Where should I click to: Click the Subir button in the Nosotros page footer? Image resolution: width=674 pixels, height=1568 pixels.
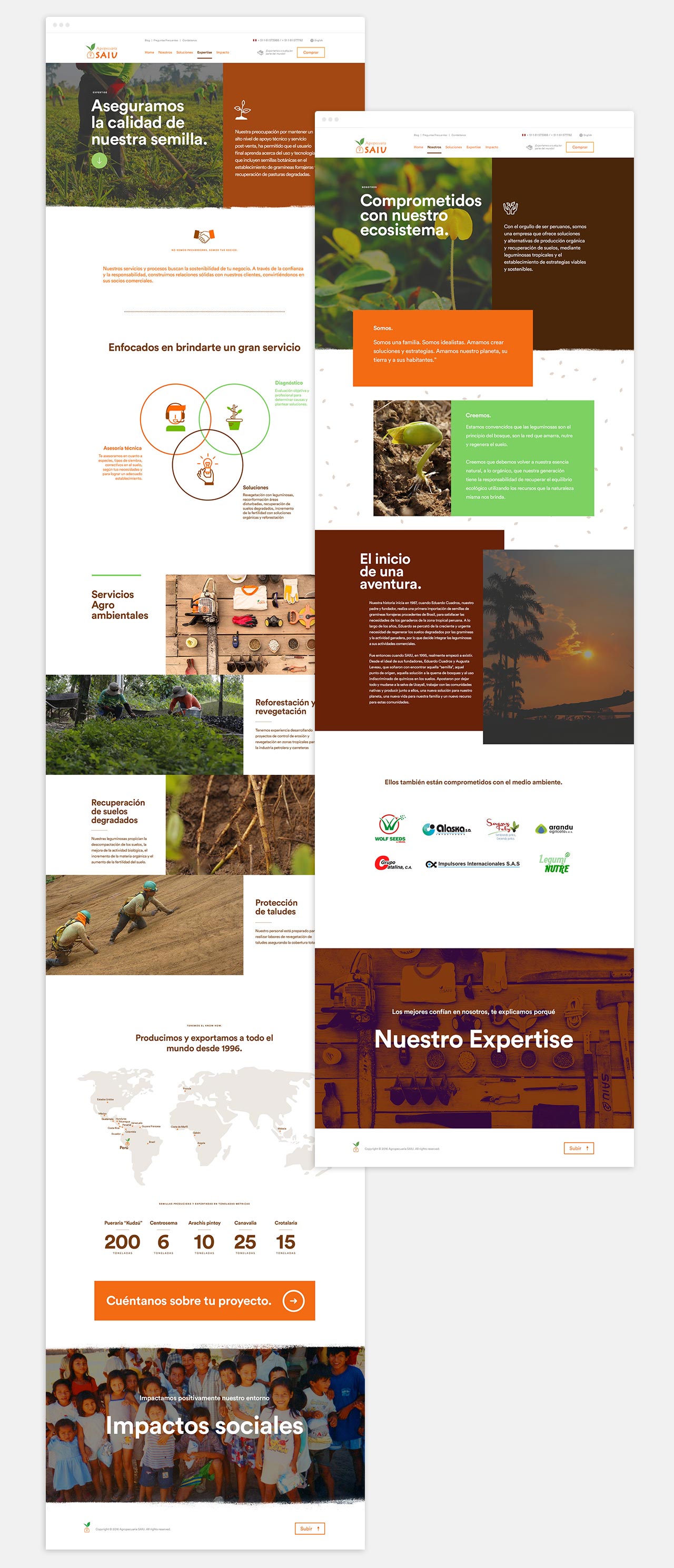pos(579,1148)
